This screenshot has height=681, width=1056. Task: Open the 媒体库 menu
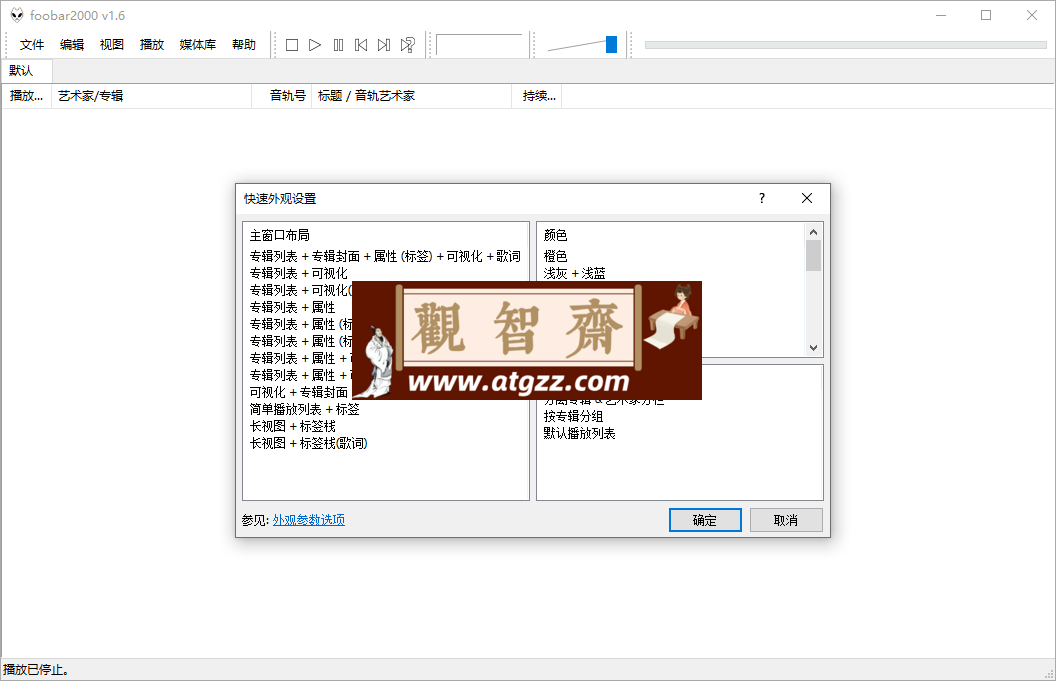pyautogui.click(x=197, y=44)
